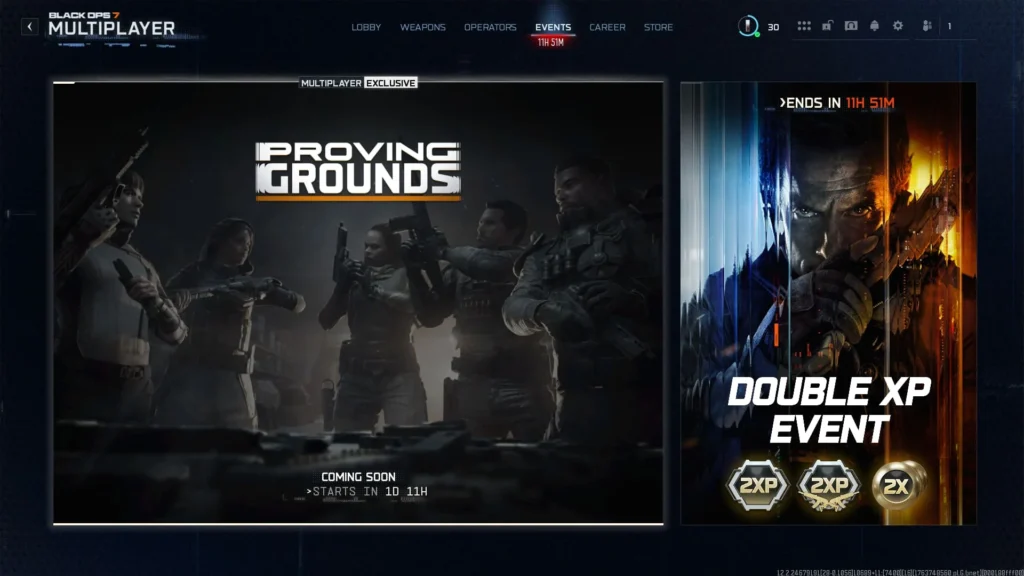Open the settings gear icon

[x=897, y=27]
